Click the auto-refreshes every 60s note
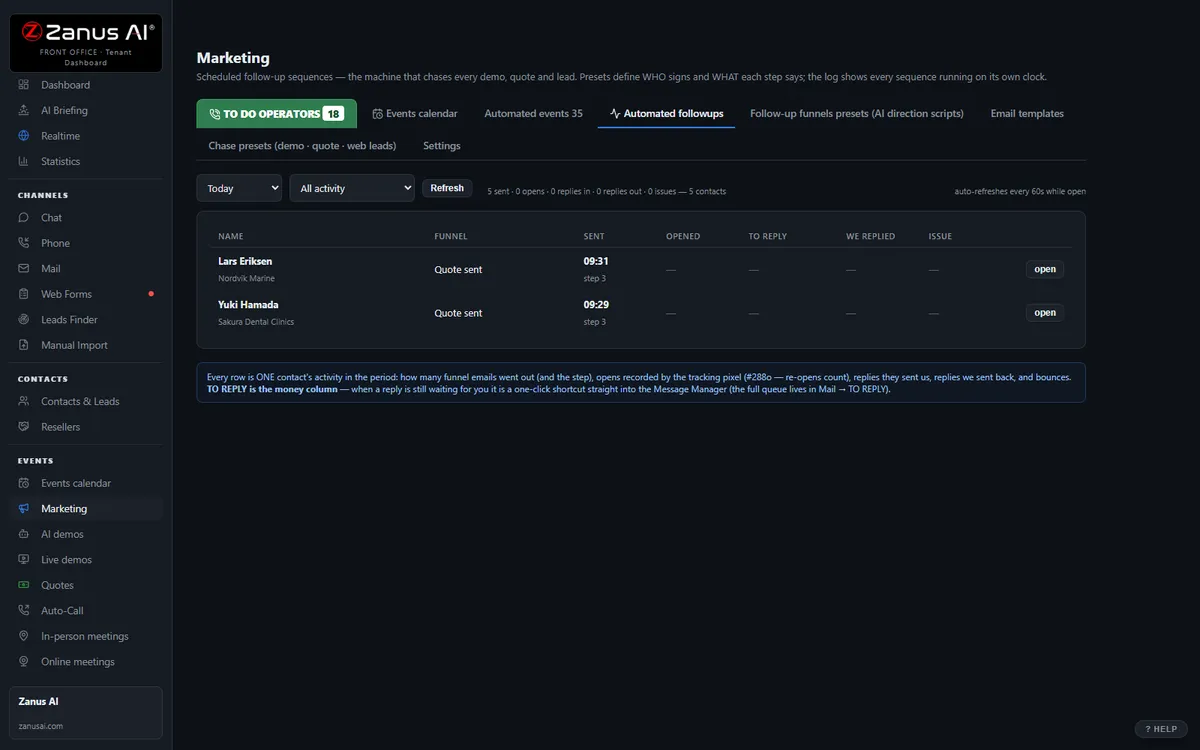 click(x=1020, y=191)
